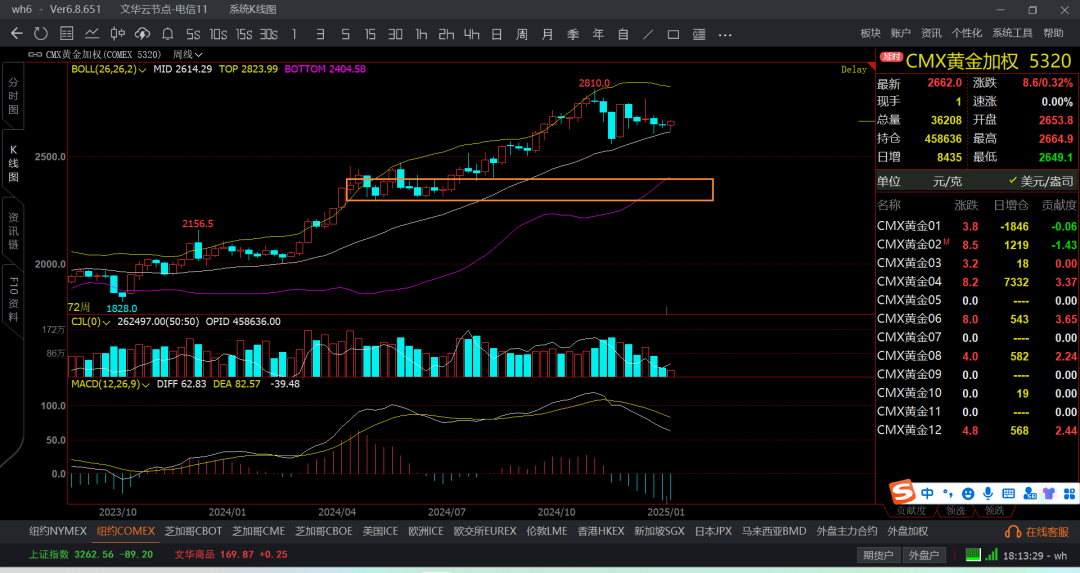Select the 30s tick period
The image size is (1080, 573).
(269, 34)
